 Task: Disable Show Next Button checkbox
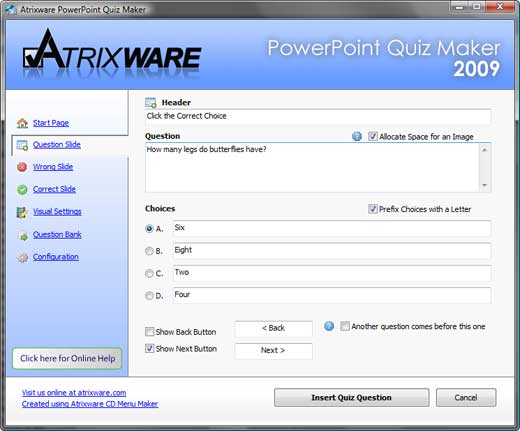click(149, 348)
